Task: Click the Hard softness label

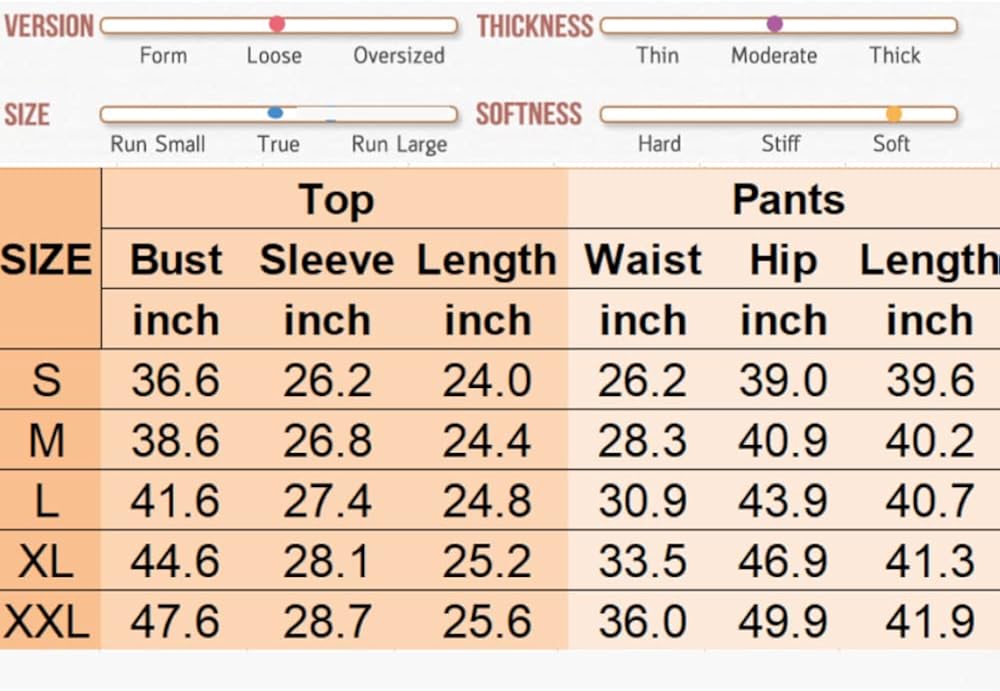Action: coord(659,144)
